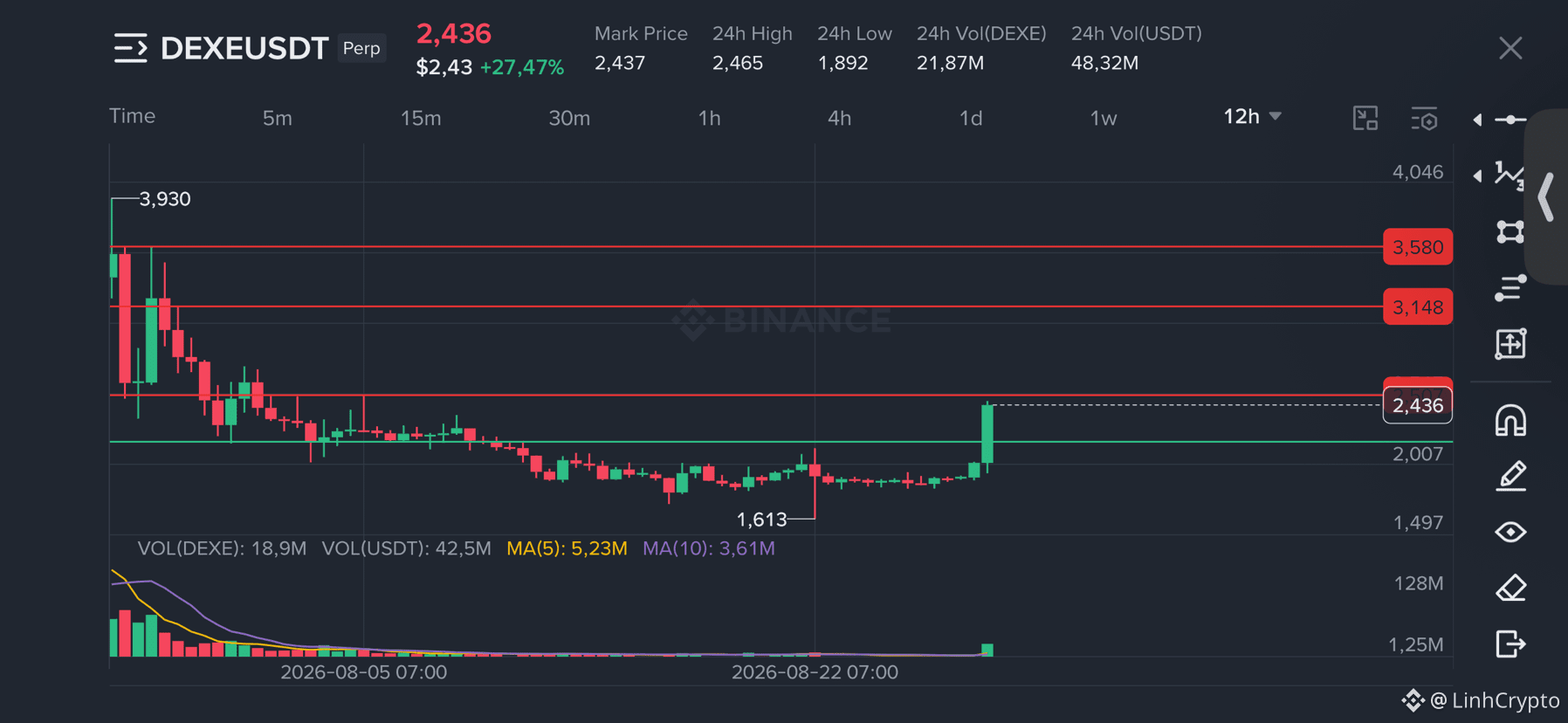1568x723 pixels.
Task: Select the Fibonacci lines tool
Action: pos(1510,287)
